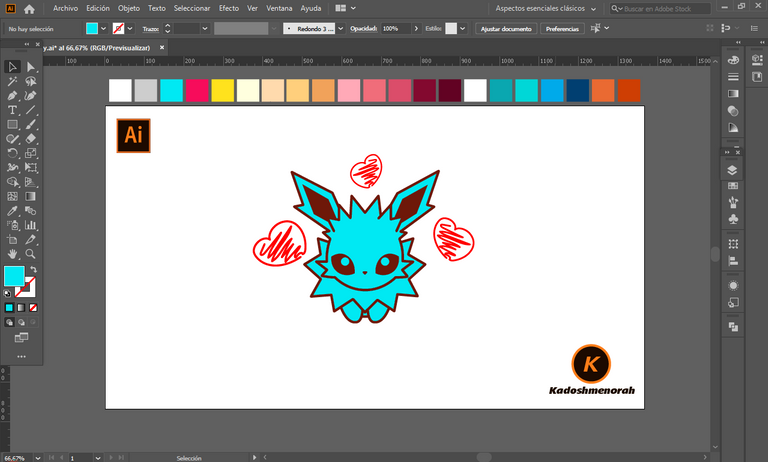The image size is (768, 462).
Task: Select the Pen tool
Action: (12, 96)
